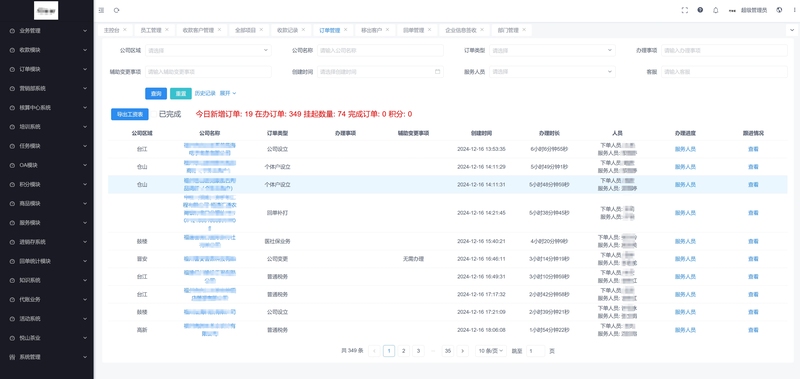This screenshot has width=800, height=379.
Task: Click the 辅助变更事项 input field
Action: [208, 72]
